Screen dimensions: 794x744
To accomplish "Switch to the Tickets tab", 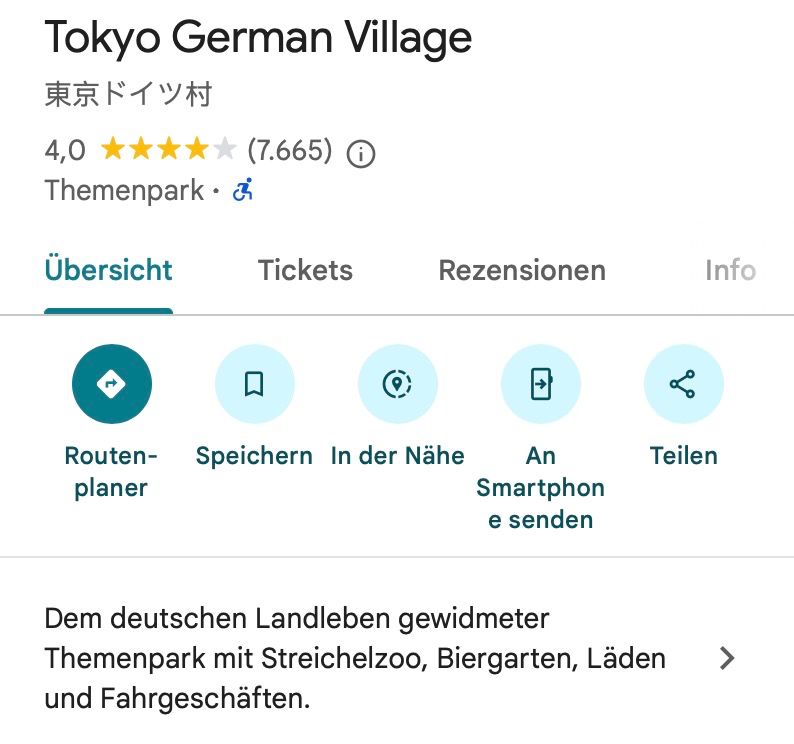I will click(x=305, y=270).
